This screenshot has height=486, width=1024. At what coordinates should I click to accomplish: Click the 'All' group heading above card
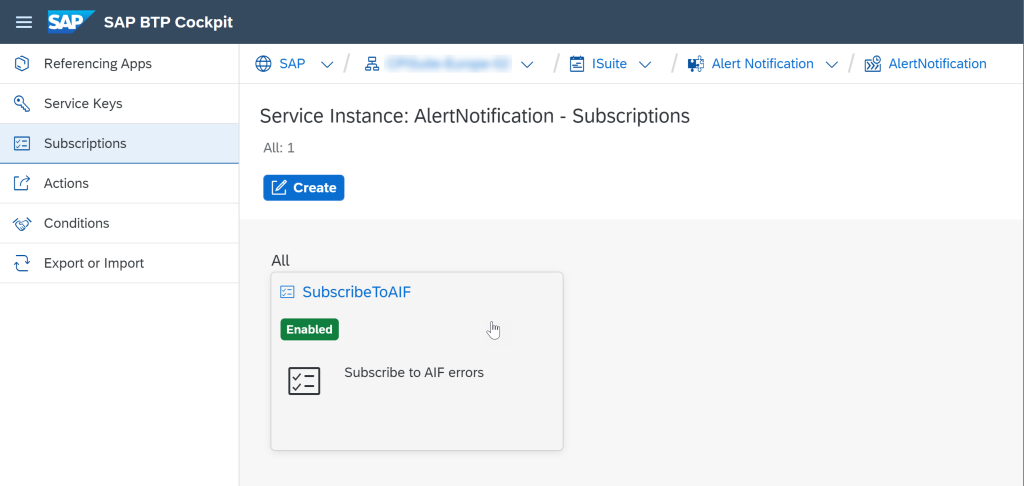(280, 261)
